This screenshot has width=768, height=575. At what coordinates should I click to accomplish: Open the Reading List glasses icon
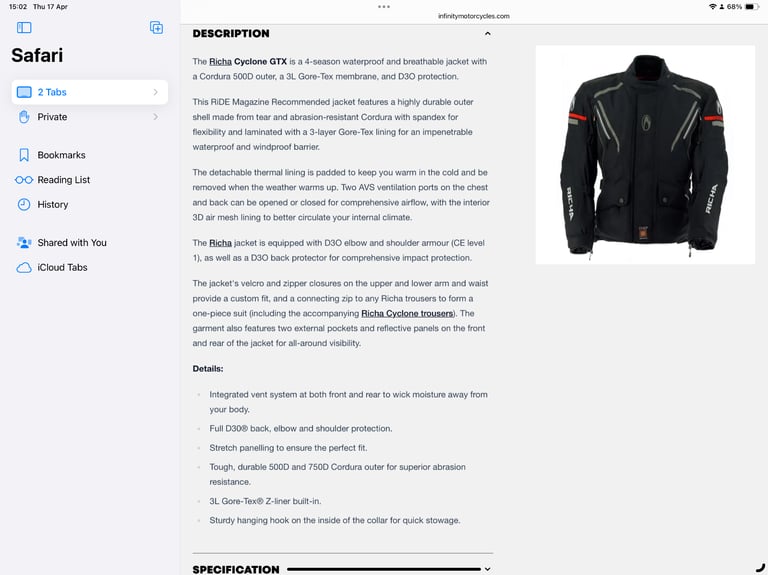coord(24,180)
